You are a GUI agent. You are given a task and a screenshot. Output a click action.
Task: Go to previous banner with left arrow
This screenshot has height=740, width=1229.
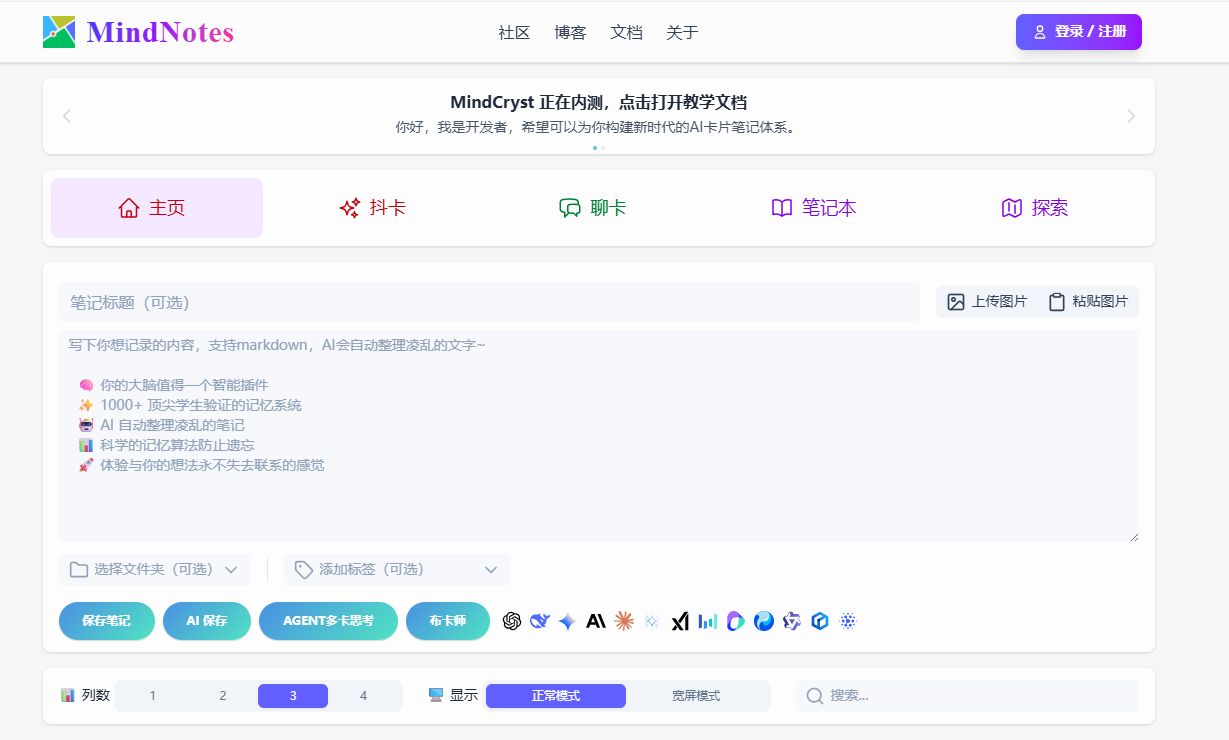point(67,116)
